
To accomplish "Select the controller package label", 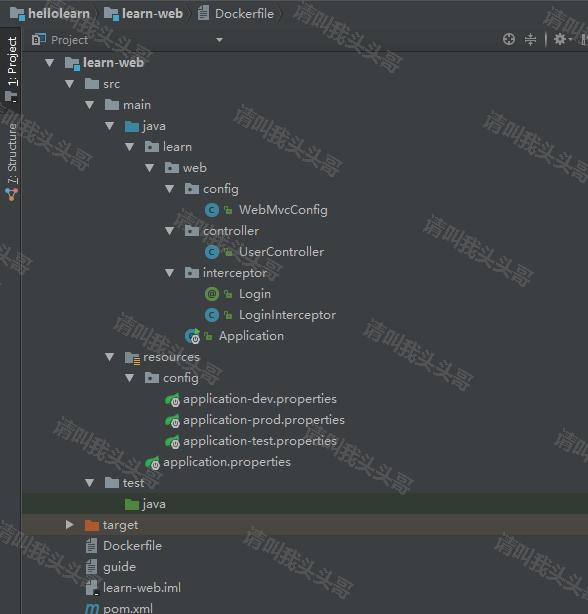I will pyautogui.click(x=231, y=231).
